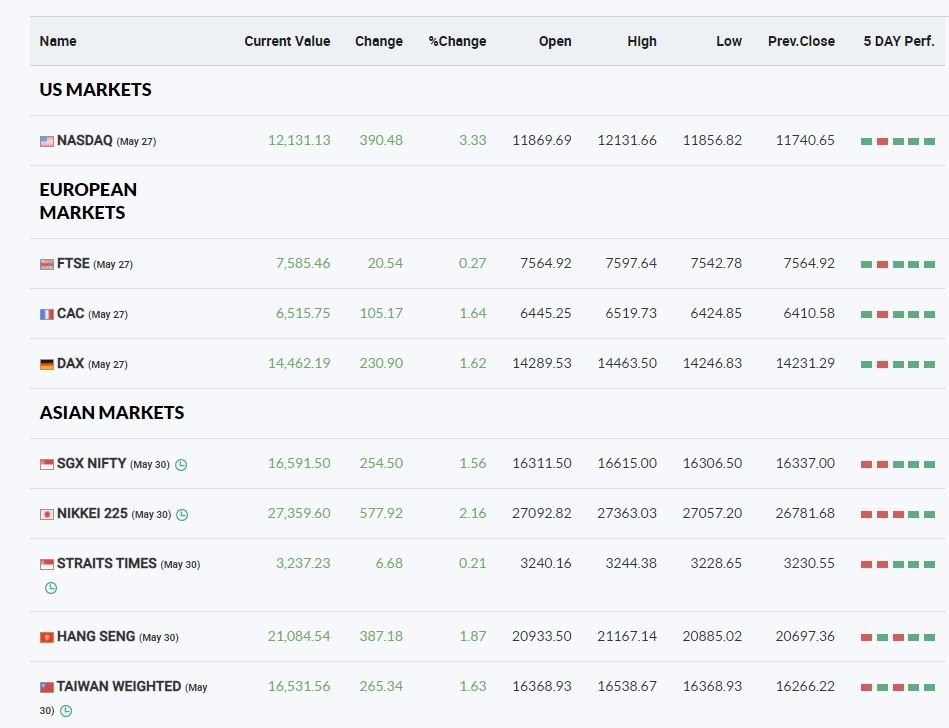Viewport: 949px width, 728px height.
Task: Click the clock icon next to NIKKEI 225
Action: [182, 515]
